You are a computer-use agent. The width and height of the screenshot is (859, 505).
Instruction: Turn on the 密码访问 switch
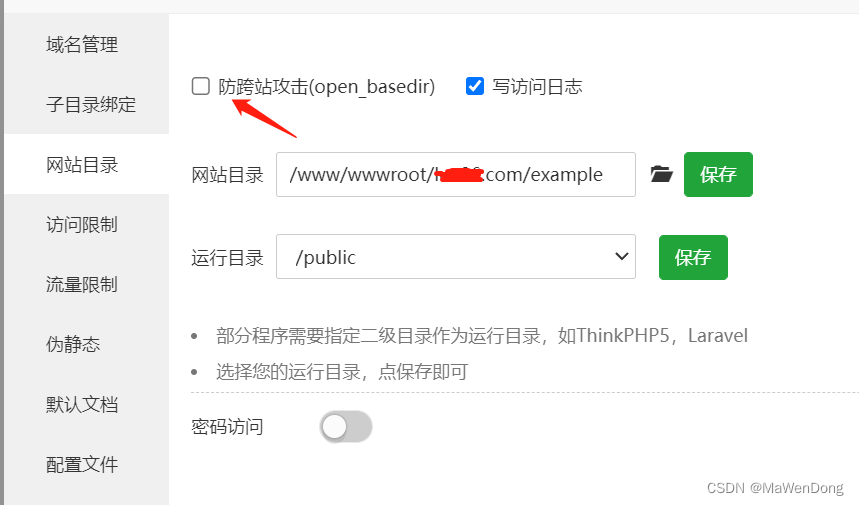(346, 427)
